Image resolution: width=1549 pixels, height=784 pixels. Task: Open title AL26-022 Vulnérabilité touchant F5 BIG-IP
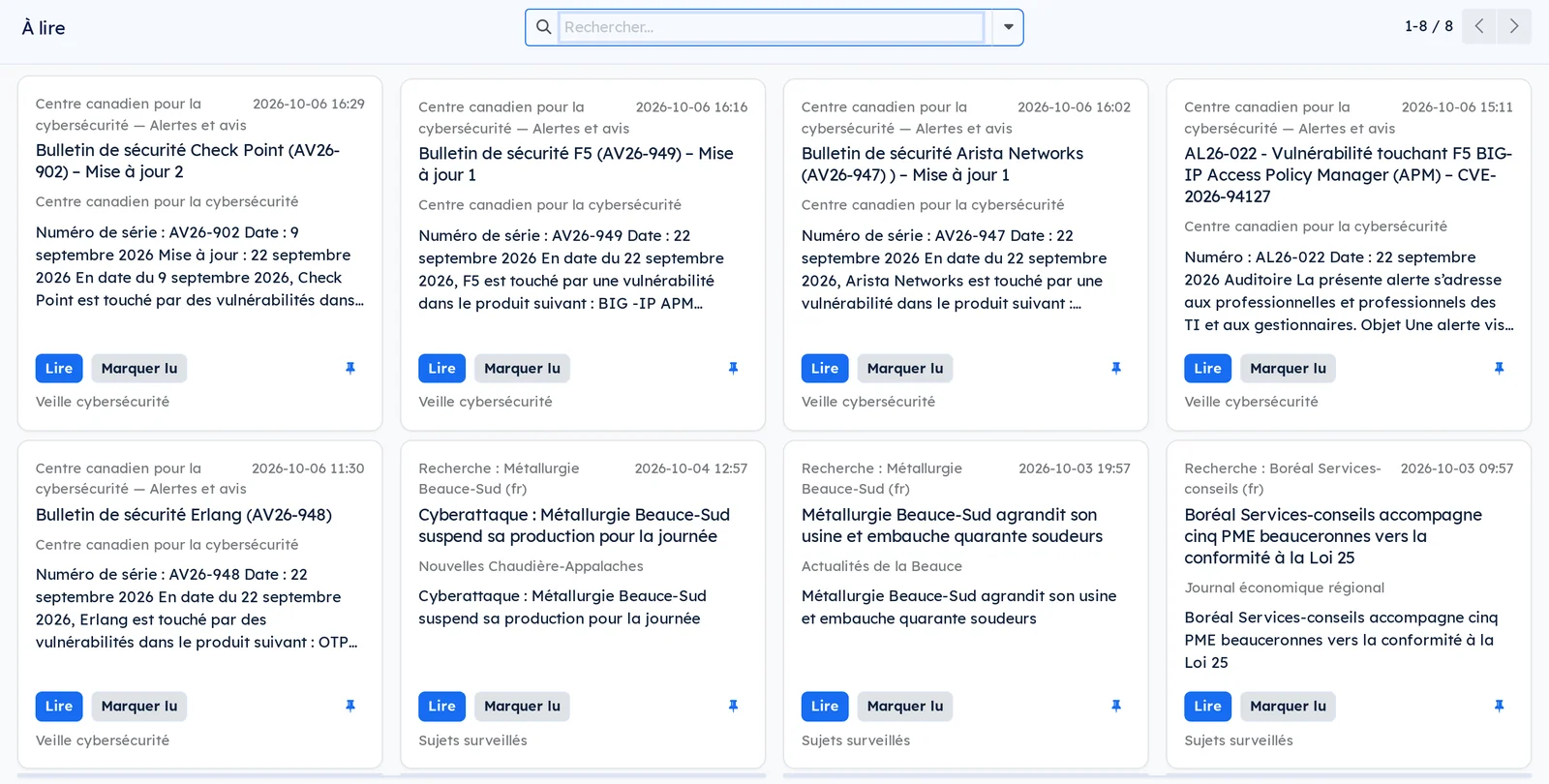click(1348, 174)
